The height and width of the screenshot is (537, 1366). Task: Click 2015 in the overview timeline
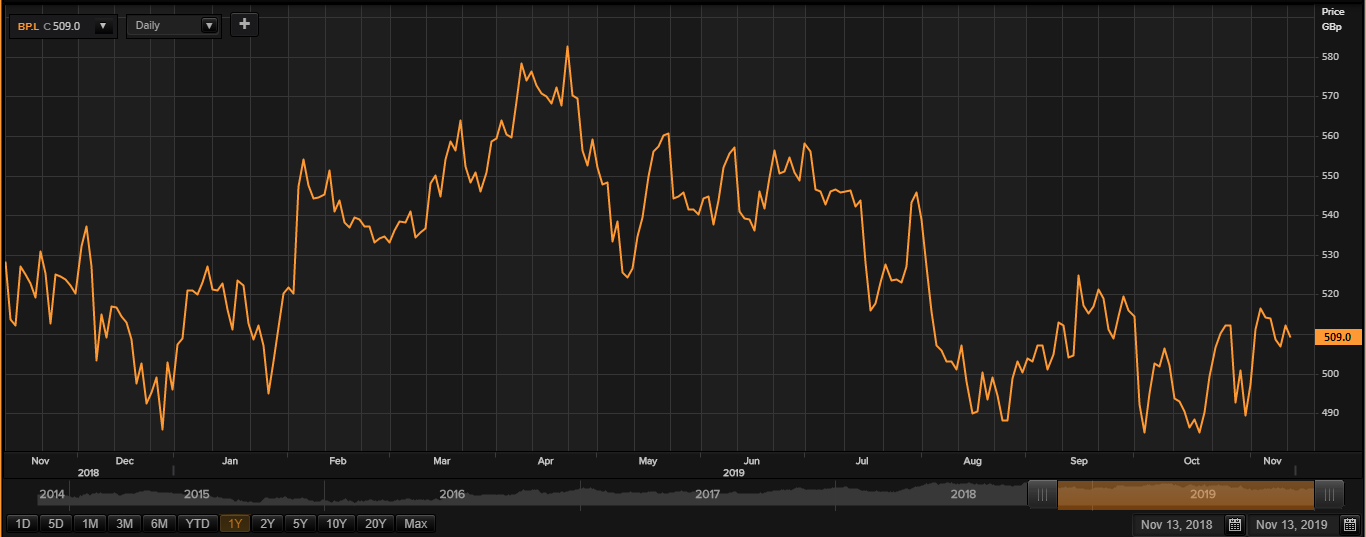(x=197, y=494)
